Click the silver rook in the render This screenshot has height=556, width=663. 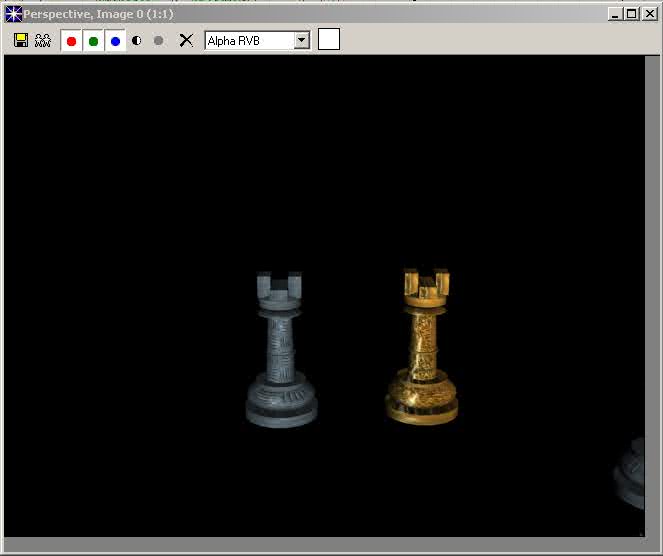[281, 350]
